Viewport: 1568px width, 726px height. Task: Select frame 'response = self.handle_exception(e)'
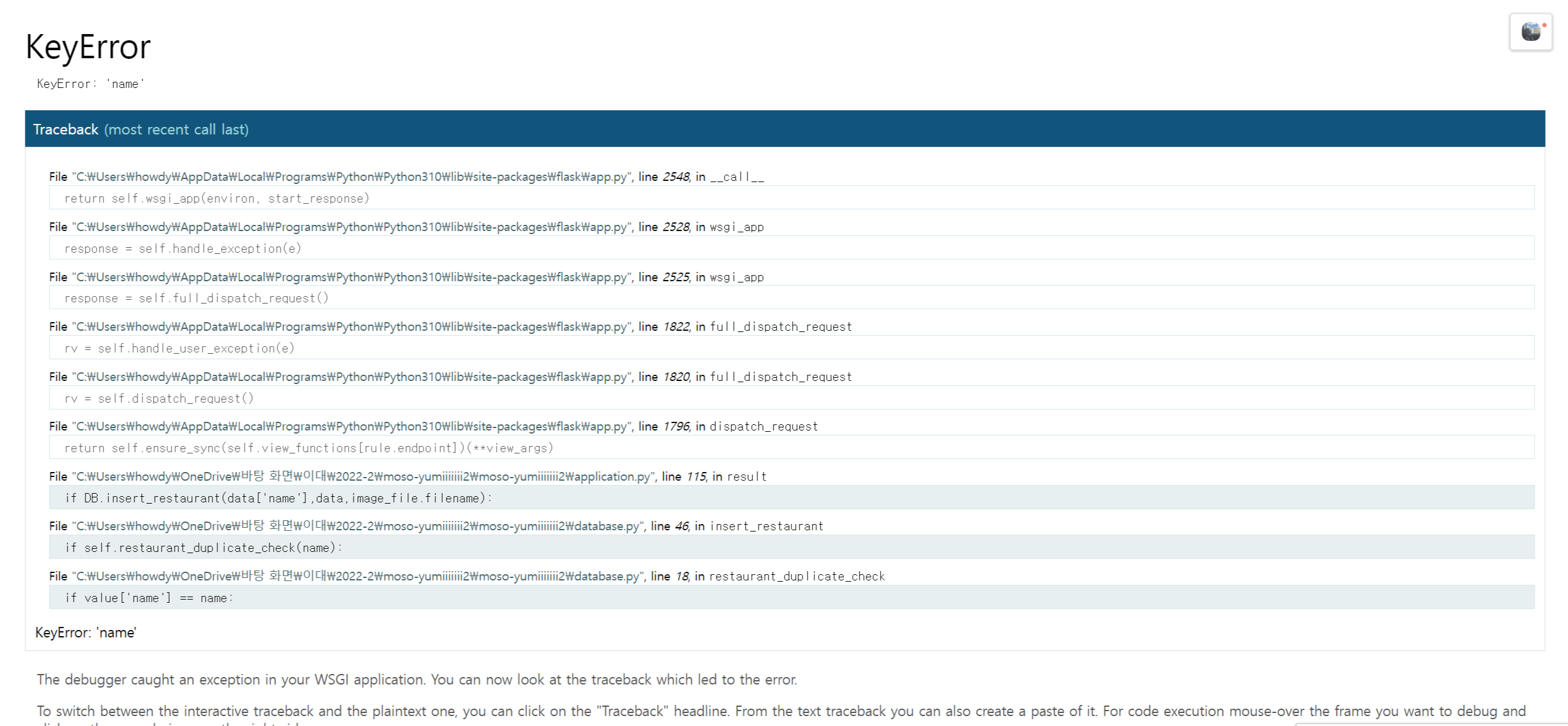click(183, 248)
